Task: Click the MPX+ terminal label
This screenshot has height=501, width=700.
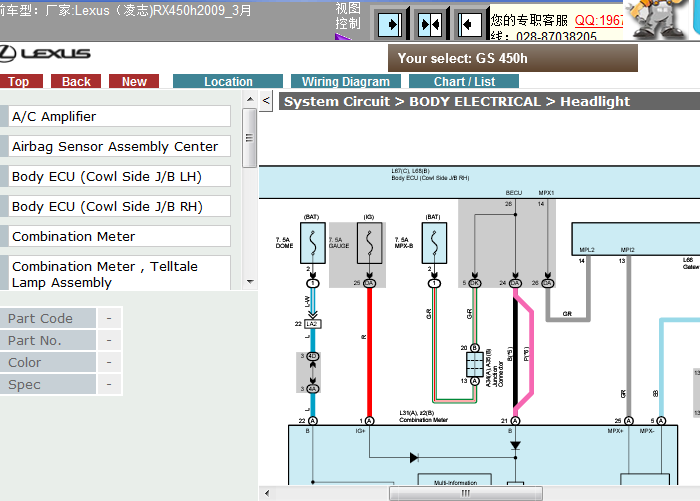Action: (615, 431)
